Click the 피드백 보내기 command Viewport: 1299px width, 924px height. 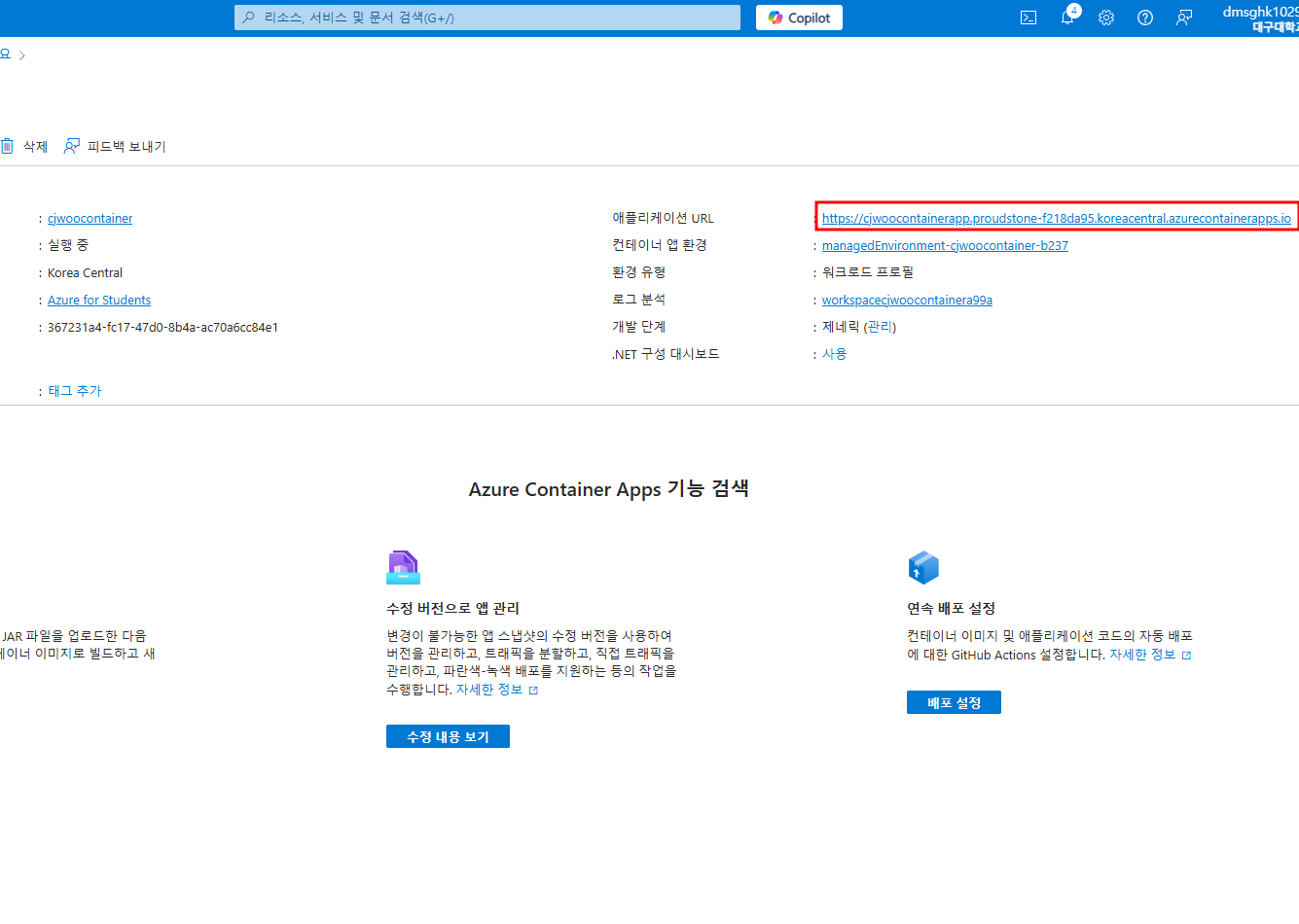tap(126, 146)
